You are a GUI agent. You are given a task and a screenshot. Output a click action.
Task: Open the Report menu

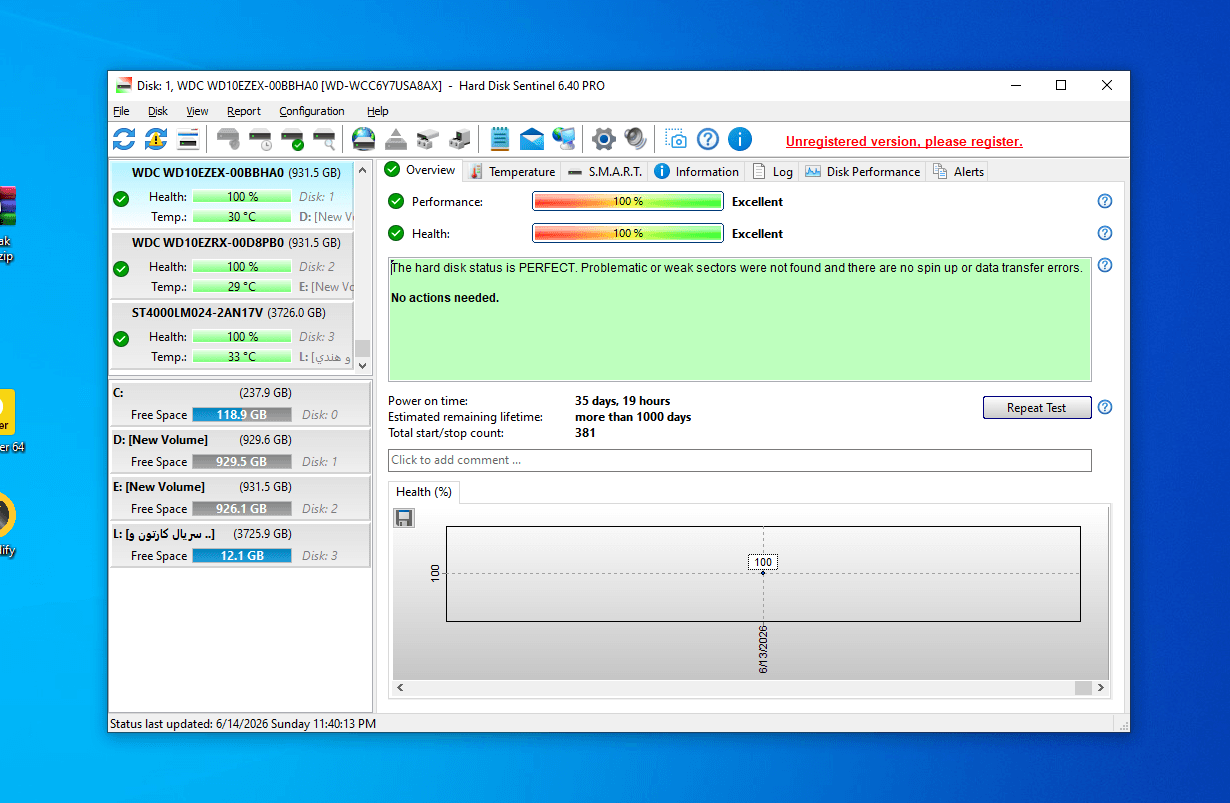[x=244, y=111]
